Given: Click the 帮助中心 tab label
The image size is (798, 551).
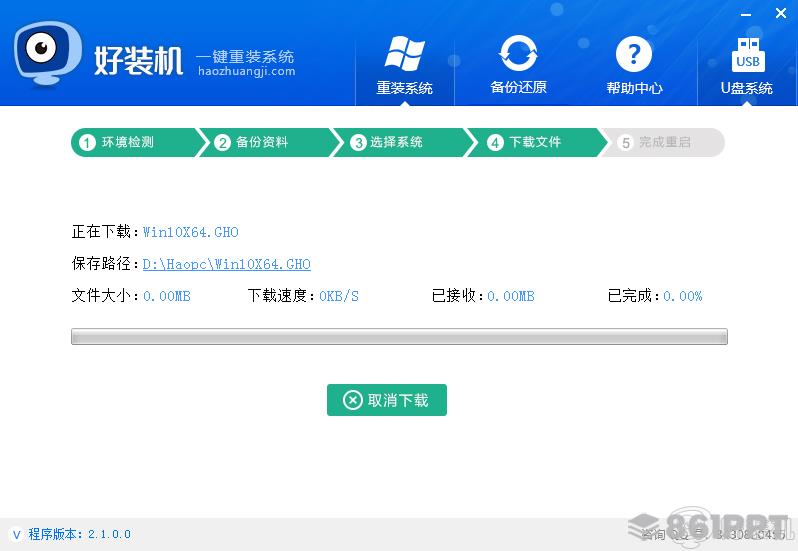Looking at the screenshot, I should [x=634, y=88].
